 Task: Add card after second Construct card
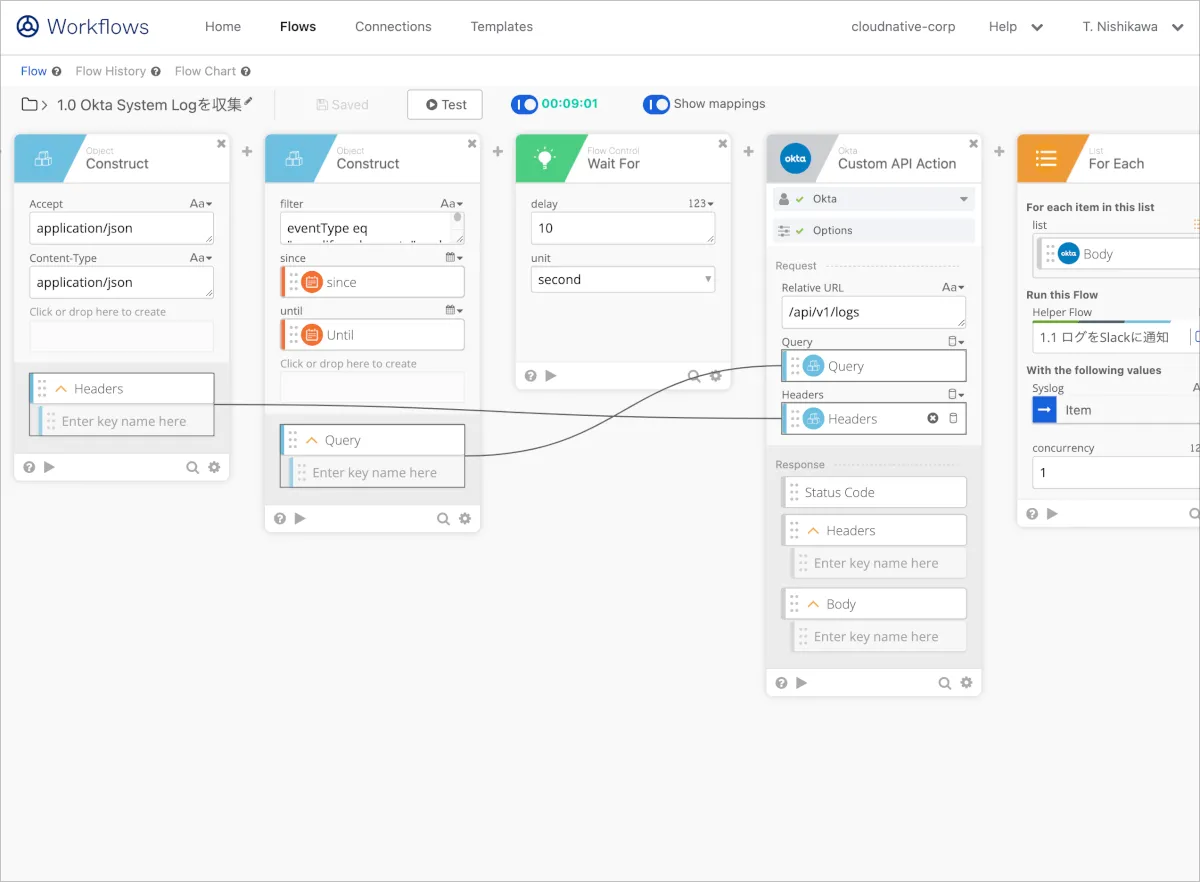[498, 151]
